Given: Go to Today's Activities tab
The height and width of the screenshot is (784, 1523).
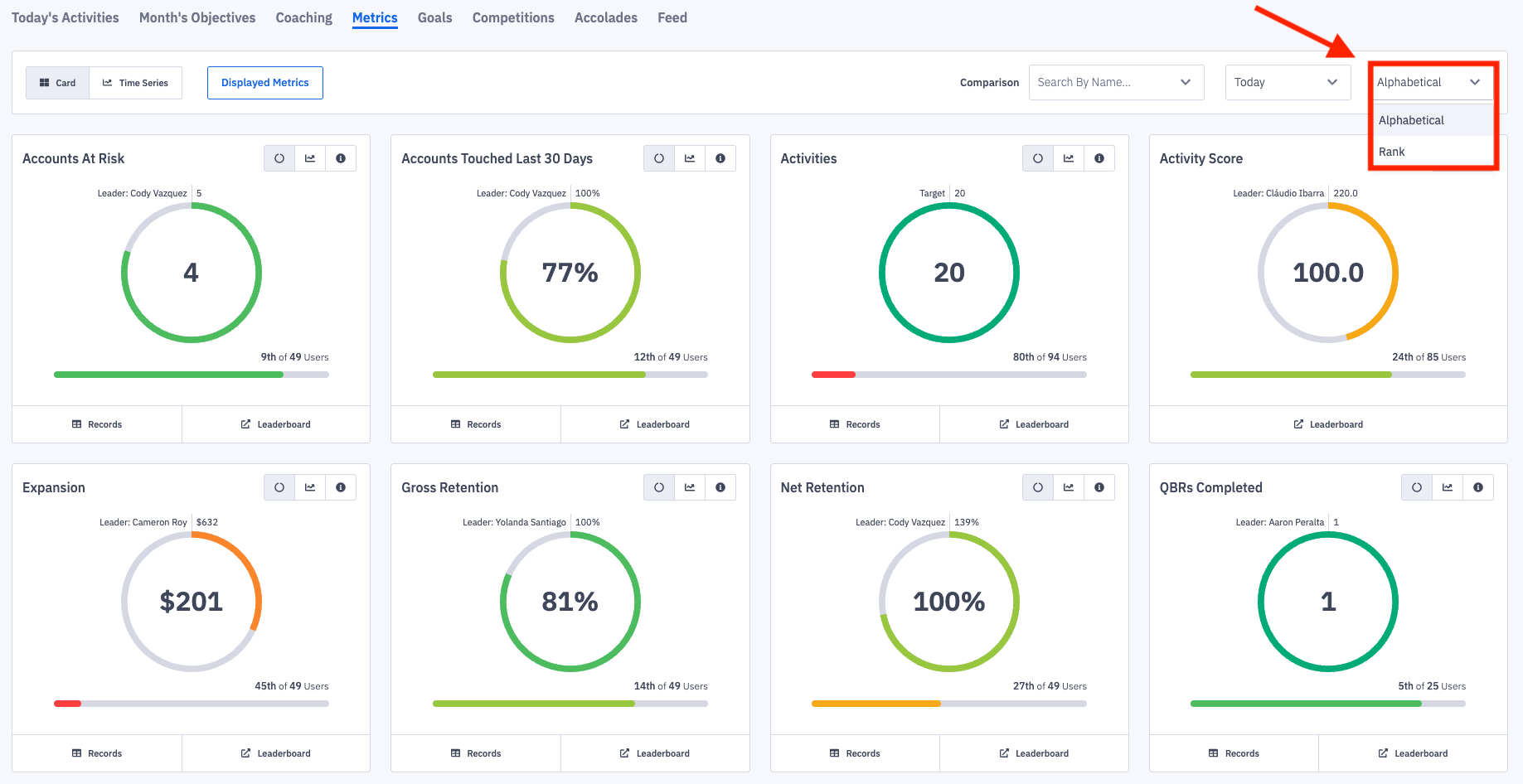Looking at the screenshot, I should pos(65,17).
